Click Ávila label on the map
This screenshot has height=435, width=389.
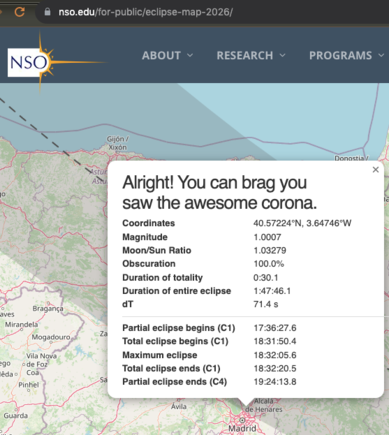(179, 406)
